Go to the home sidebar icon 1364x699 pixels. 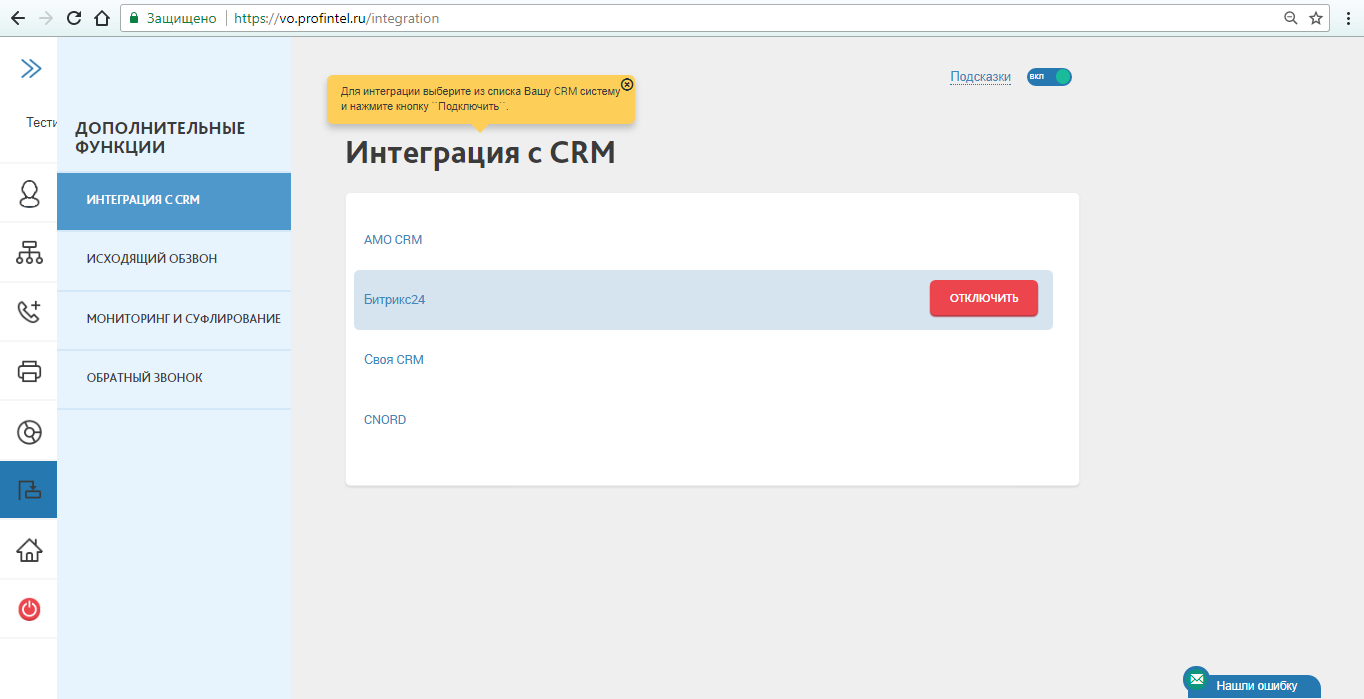tap(29, 549)
